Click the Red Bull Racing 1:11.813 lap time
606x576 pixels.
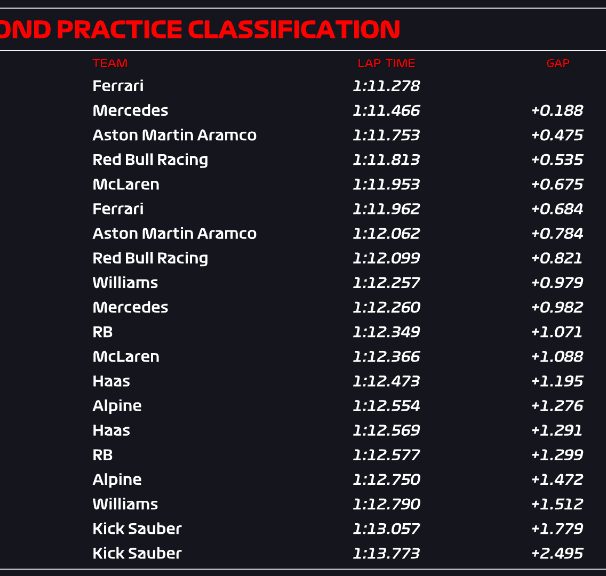pyautogui.click(x=386, y=160)
